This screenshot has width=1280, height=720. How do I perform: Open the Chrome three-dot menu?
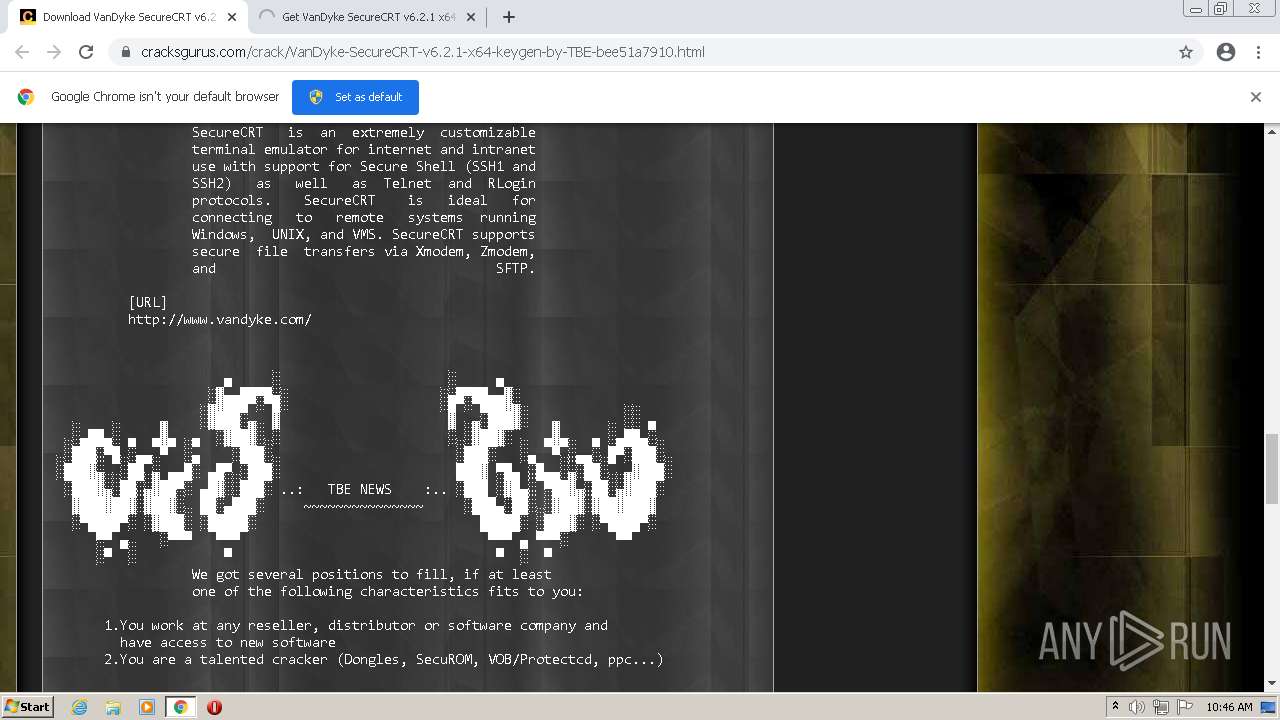click(x=1258, y=52)
